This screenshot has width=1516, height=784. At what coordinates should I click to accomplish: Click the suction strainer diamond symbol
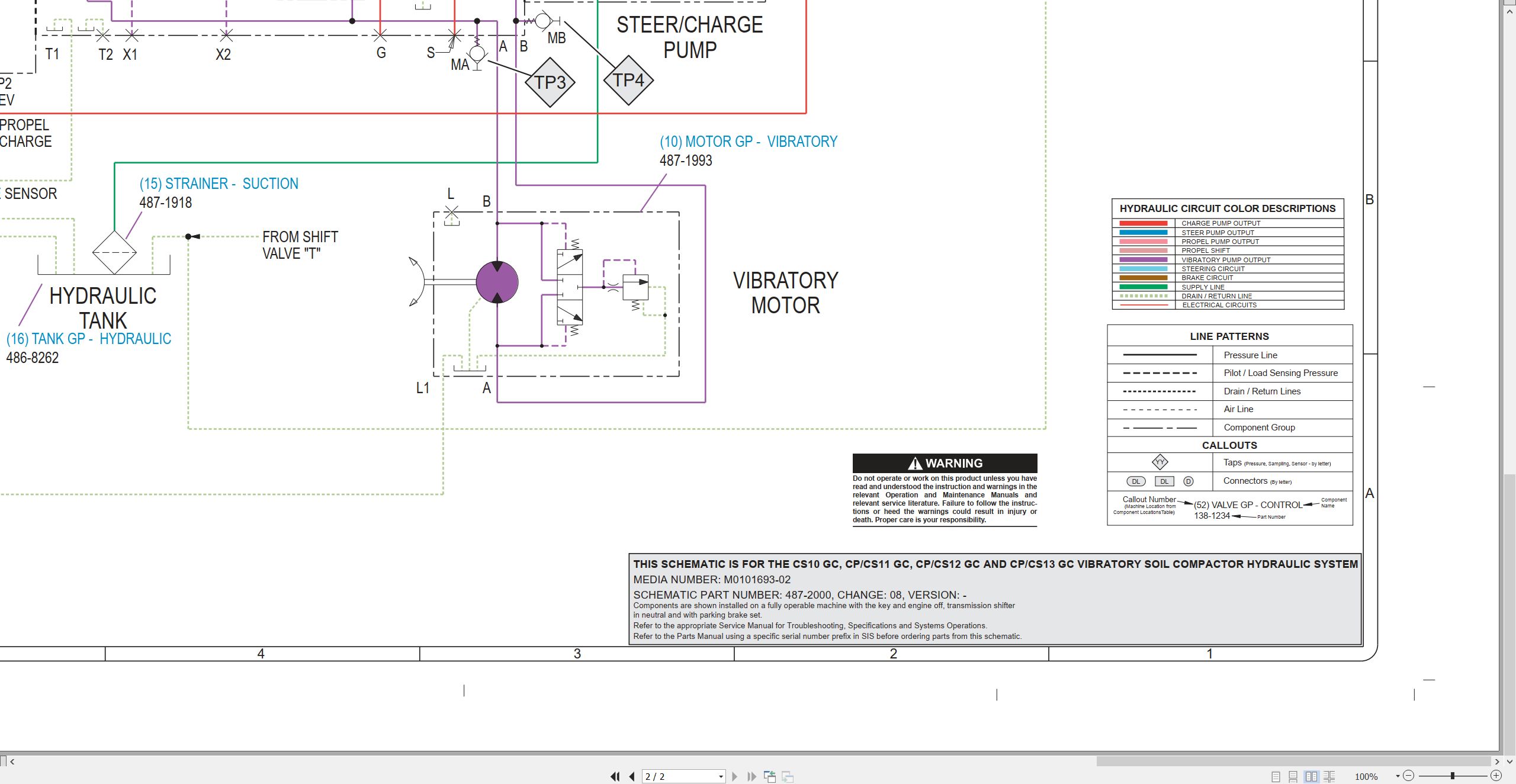pyautogui.click(x=114, y=252)
